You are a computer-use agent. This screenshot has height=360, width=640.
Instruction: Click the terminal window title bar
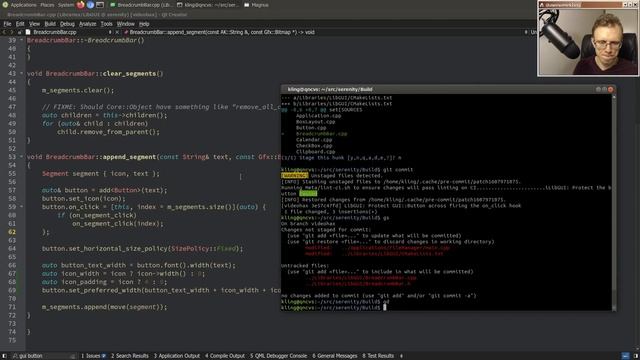click(448, 89)
